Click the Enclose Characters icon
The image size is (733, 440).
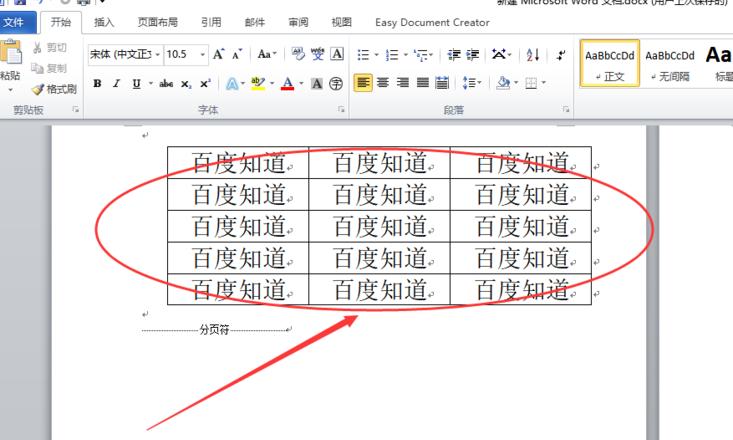(336, 84)
